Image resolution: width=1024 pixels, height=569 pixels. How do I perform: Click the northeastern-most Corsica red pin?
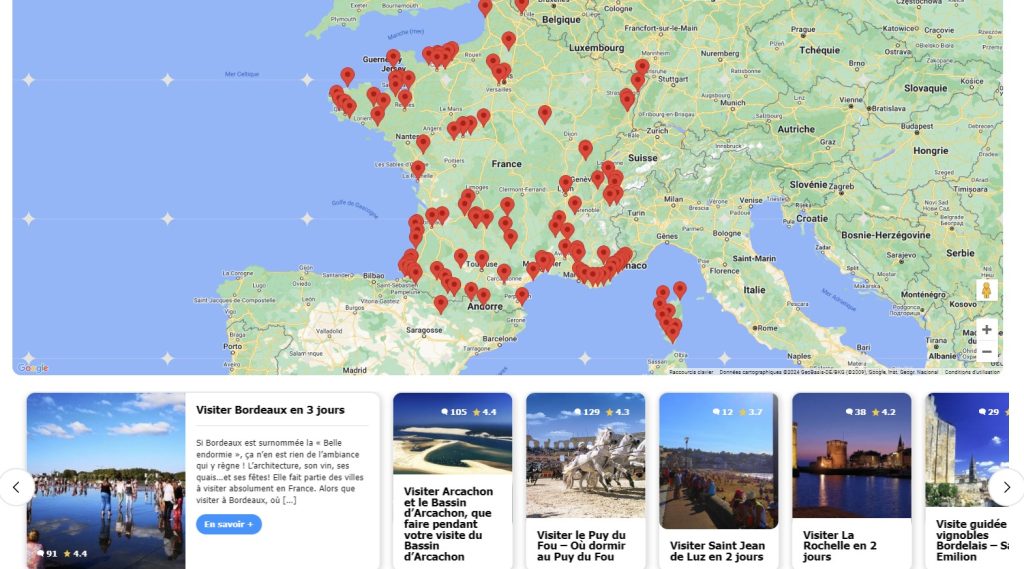pos(680,289)
